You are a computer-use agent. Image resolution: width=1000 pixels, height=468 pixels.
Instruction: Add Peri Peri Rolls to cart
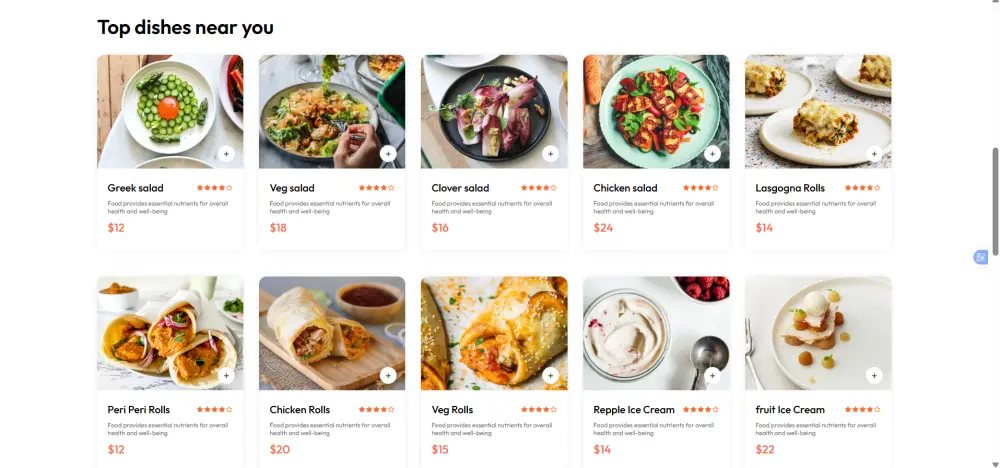(226, 376)
